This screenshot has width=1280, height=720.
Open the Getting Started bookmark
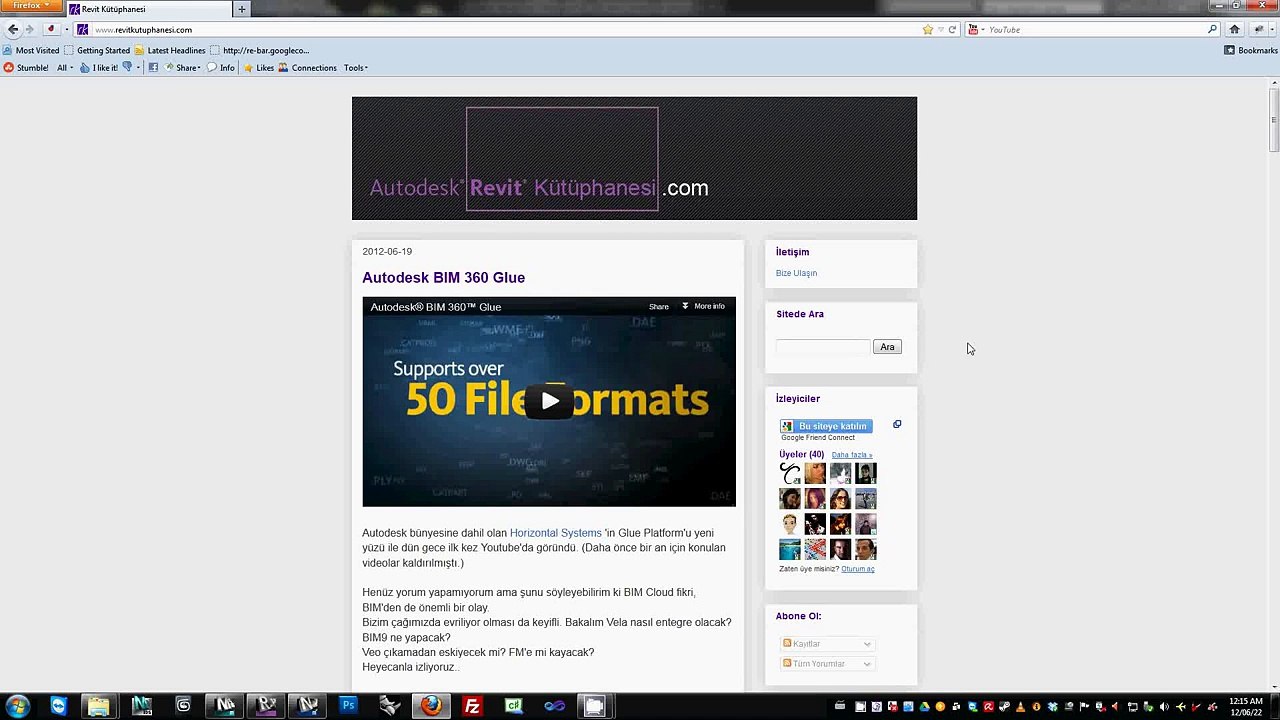click(97, 50)
